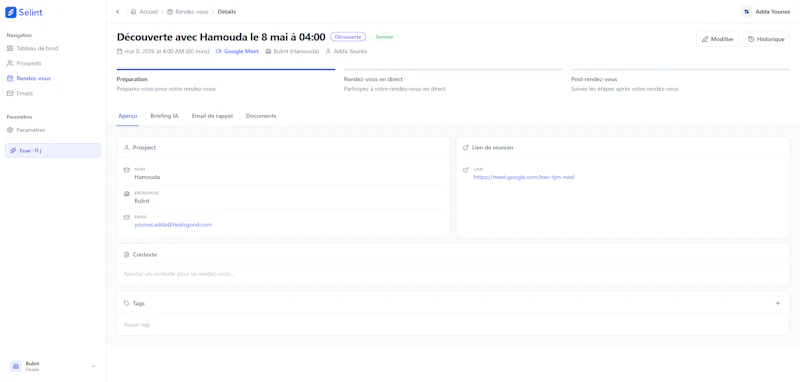Click the Contexte input field
Image resolution: width=800 pixels, height=382 pixels.
click(453, 274)
